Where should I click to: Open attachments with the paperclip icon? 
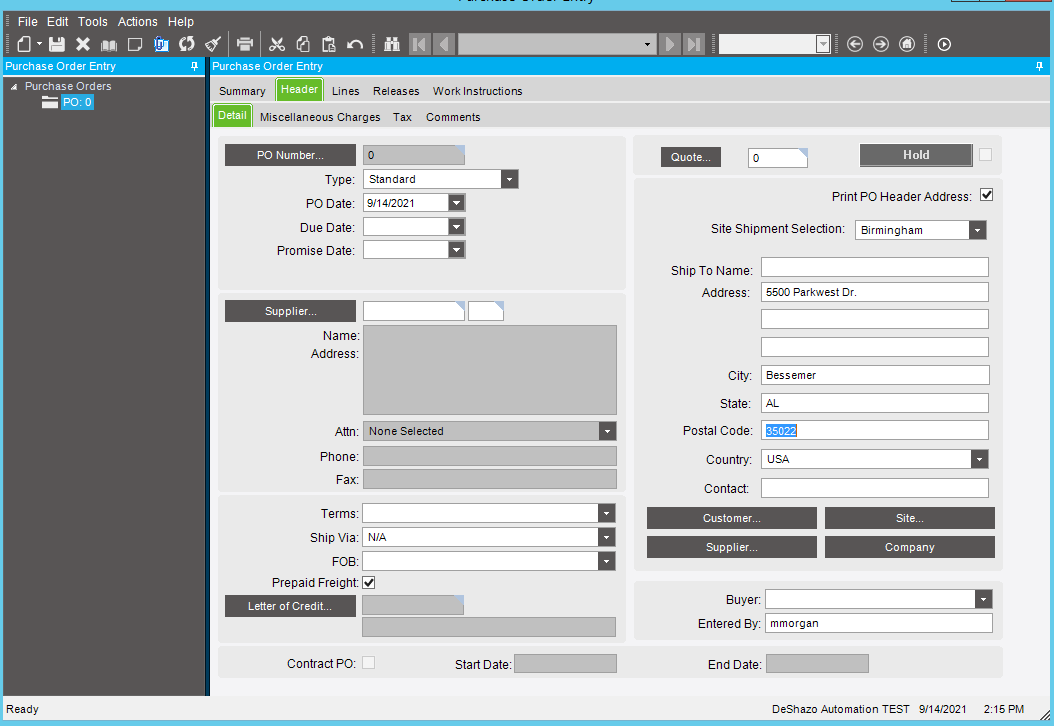[x=161, y=44]
